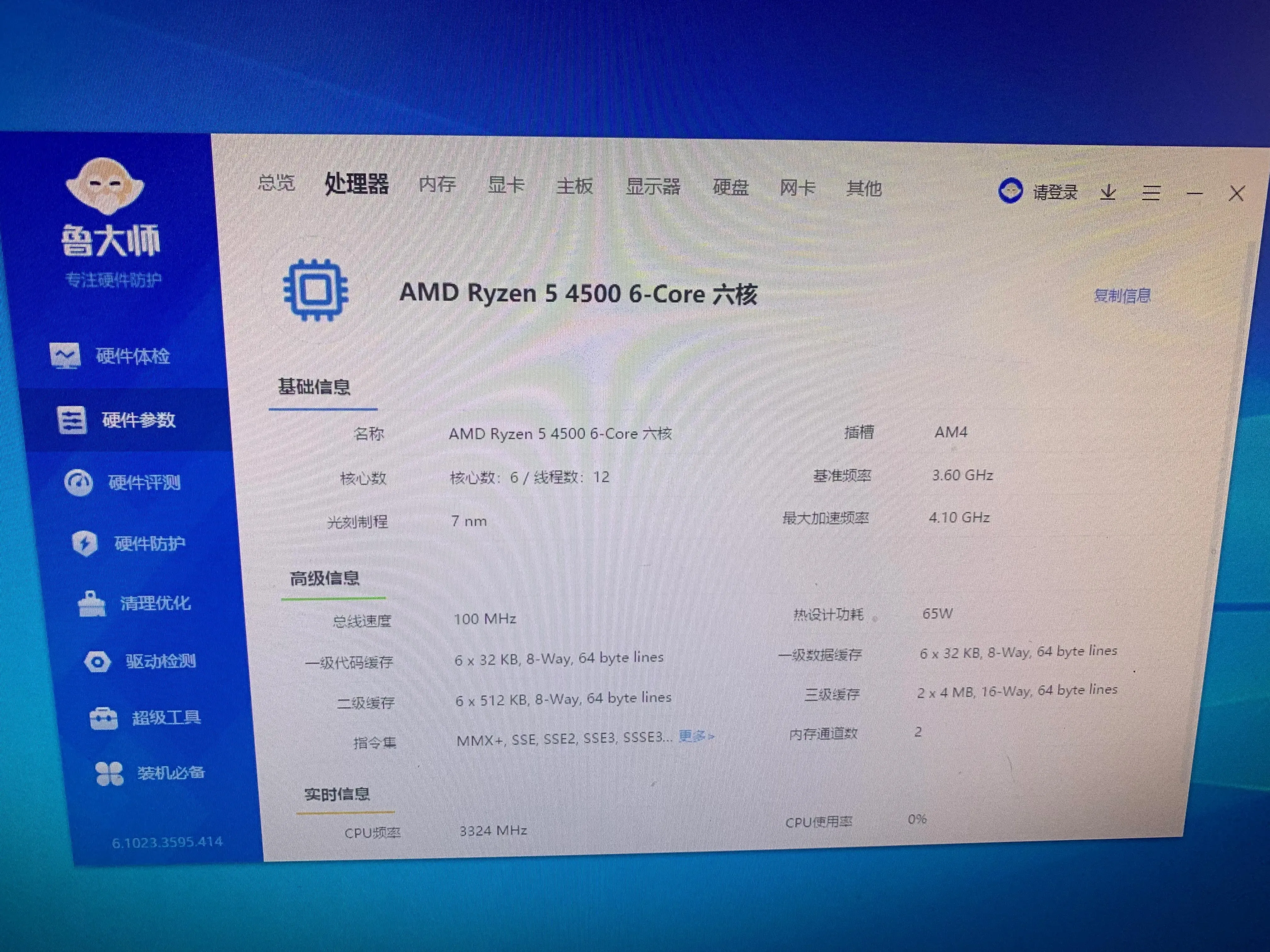Click the 100 MHz bus speed value
The image size is (1270, 952).
click(485, 619)
